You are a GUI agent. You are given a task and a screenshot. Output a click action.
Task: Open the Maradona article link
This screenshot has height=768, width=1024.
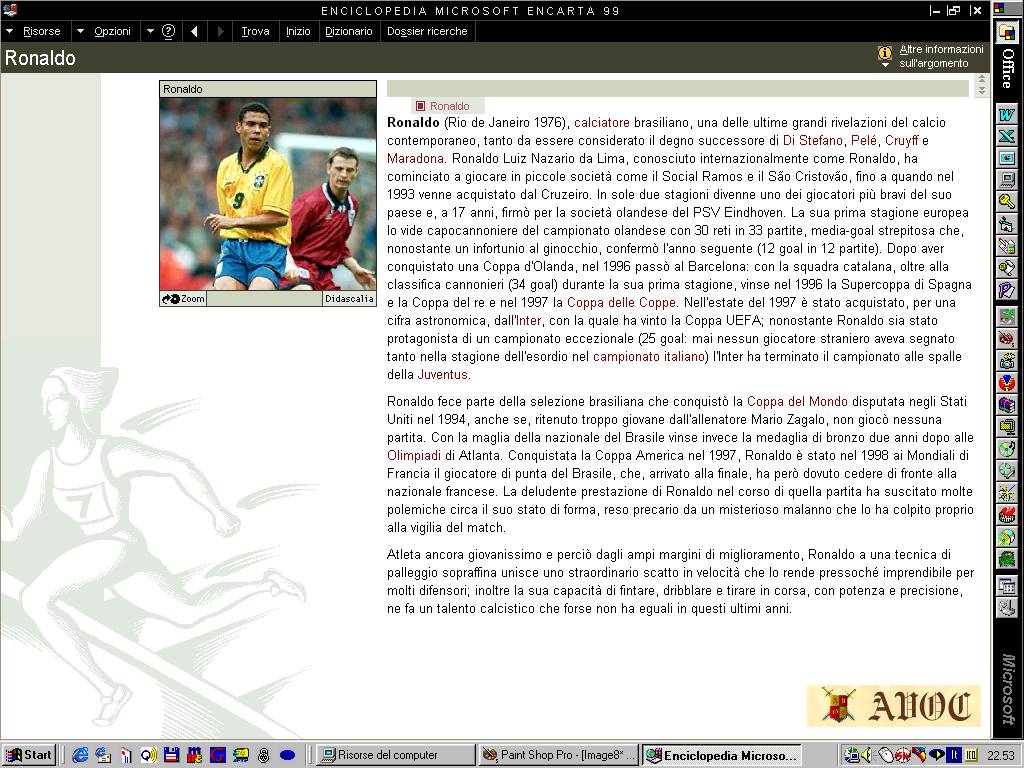point(415,159)
